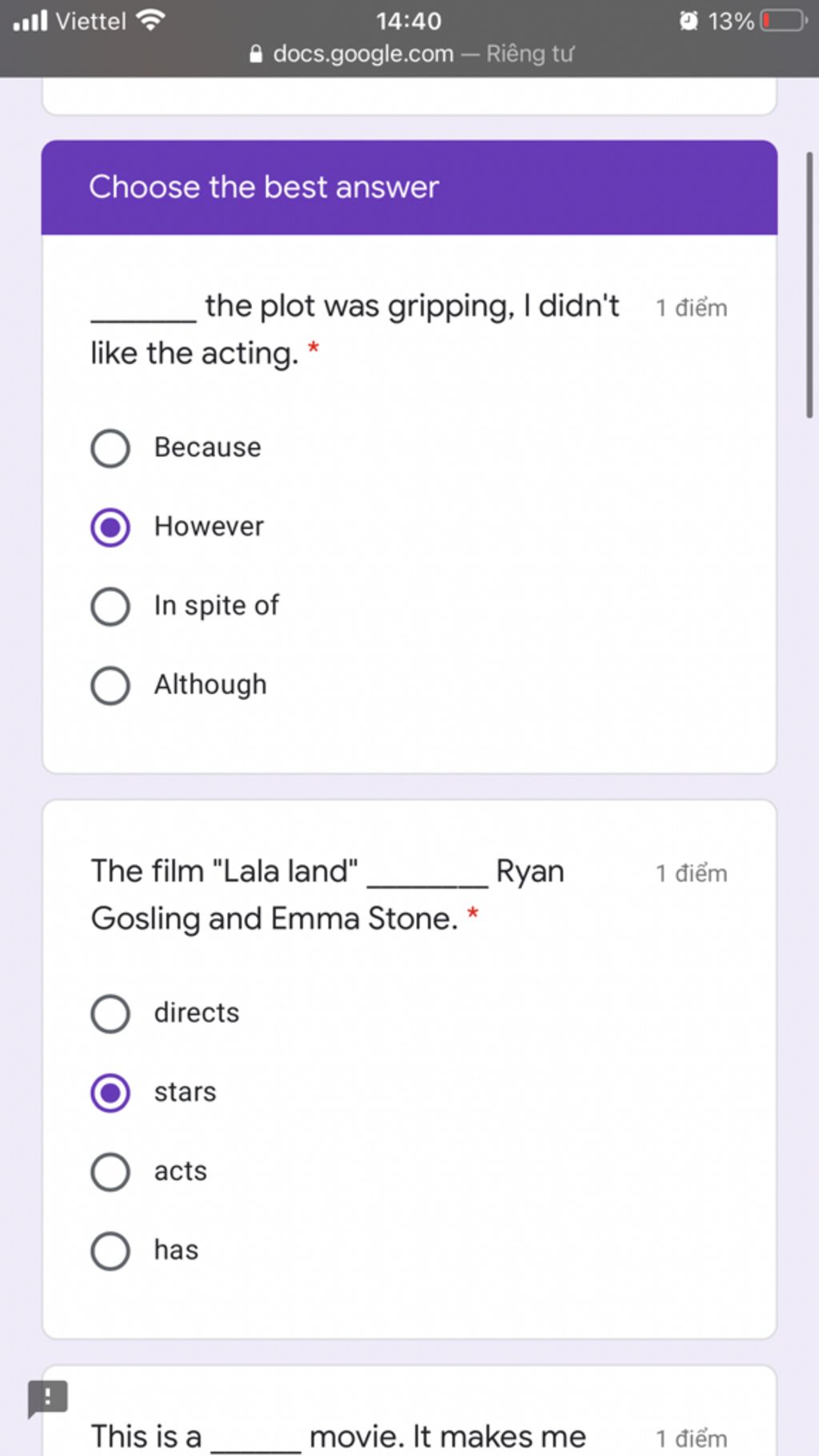The width and height of the screenshot is (819, 1456).
Task: Tap the report problem feedback icon
Action: pos(47,1398)
